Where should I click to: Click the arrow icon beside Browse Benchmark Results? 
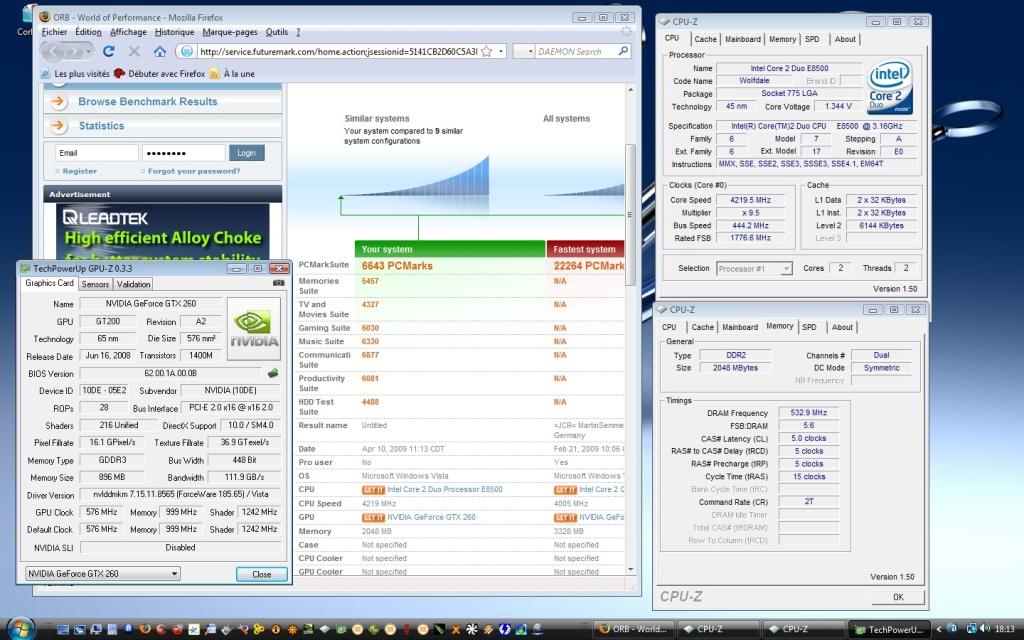coord(58,101)
